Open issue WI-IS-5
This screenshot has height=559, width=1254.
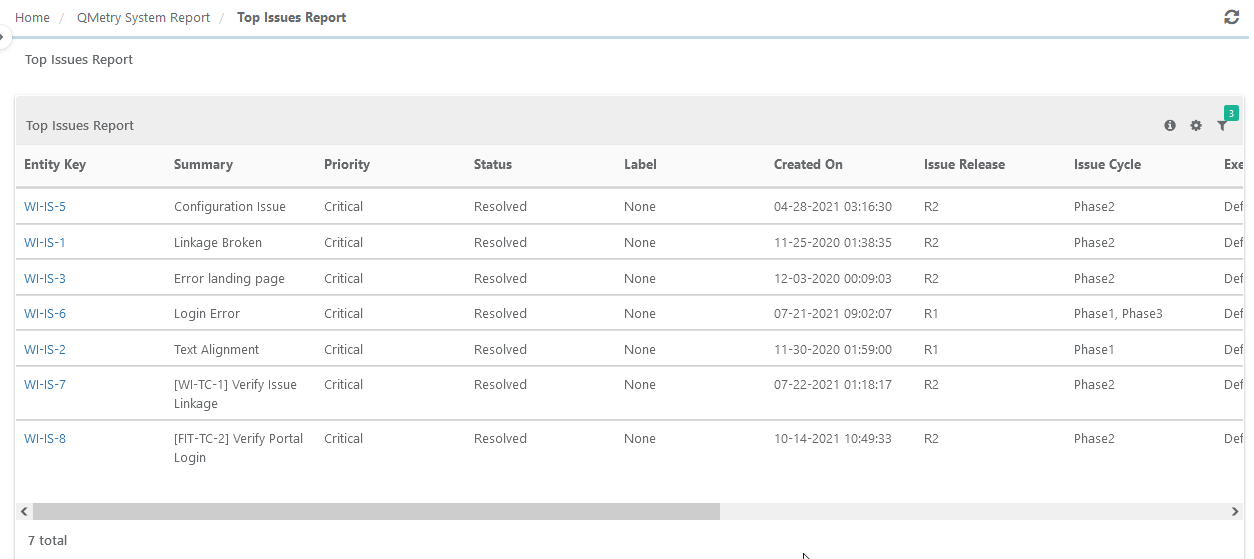[45, 207]
